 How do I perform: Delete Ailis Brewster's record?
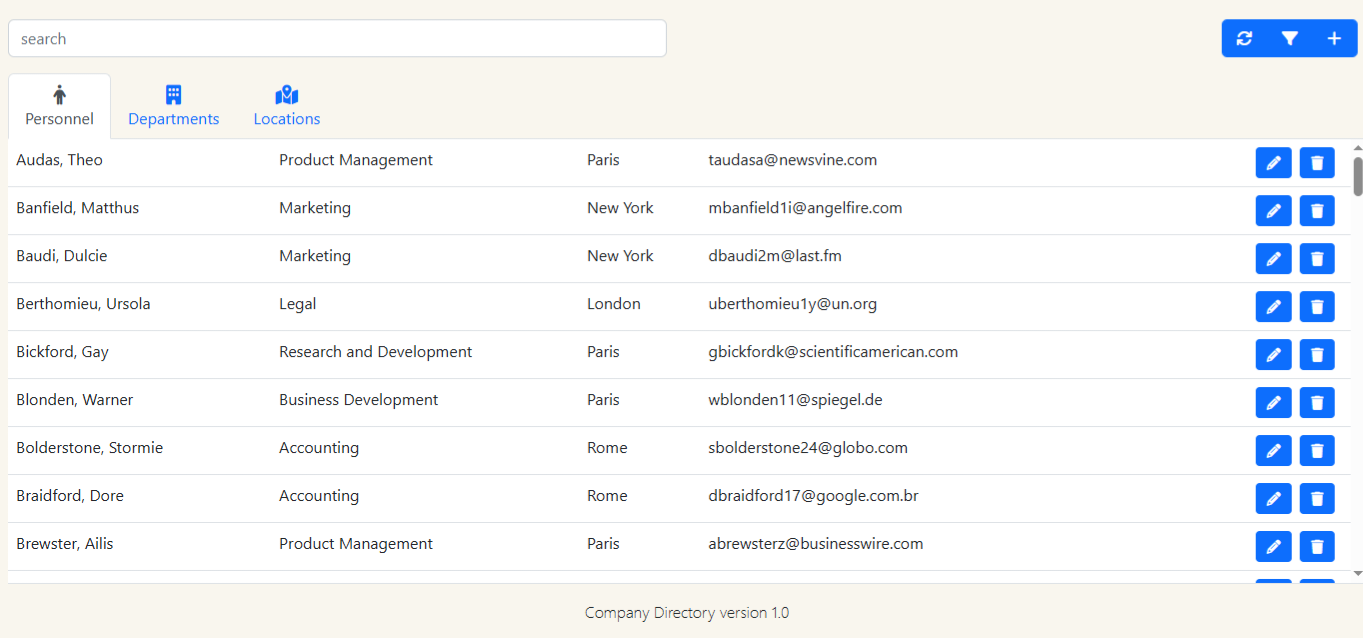click(x=1317, y=546)
